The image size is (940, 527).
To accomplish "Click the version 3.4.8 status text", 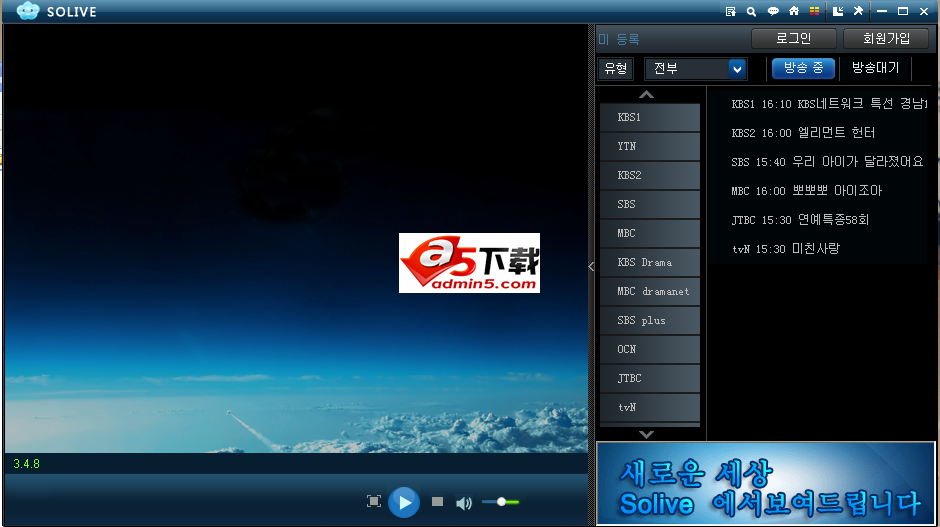I will (x=26, y=463).
